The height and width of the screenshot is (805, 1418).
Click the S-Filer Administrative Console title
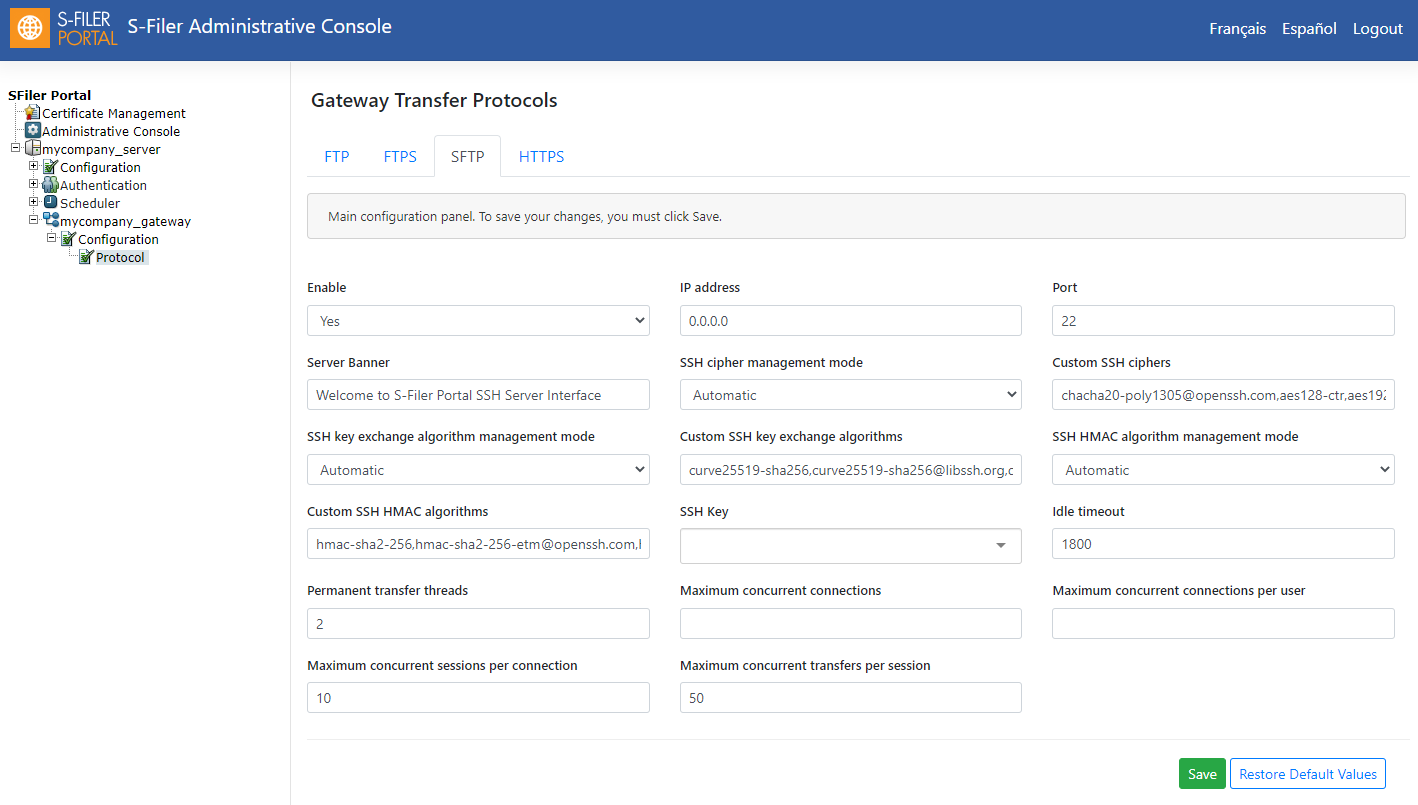[x=260, y=27]
